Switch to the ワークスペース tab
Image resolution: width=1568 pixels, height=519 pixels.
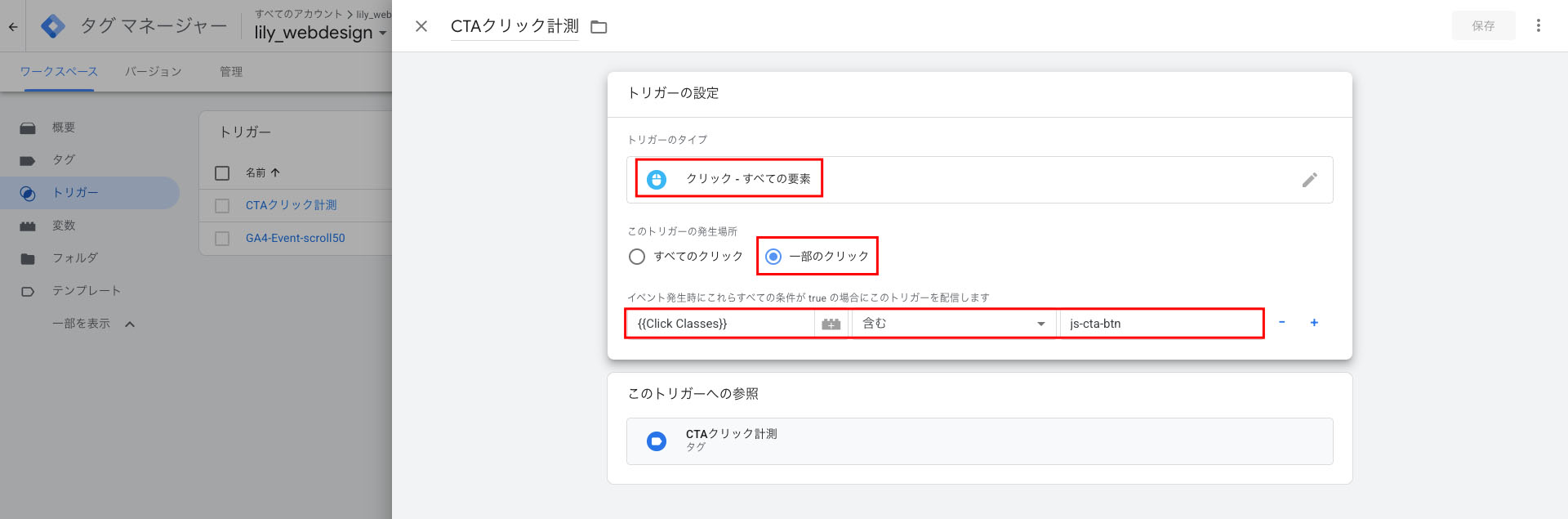[59, 72]
